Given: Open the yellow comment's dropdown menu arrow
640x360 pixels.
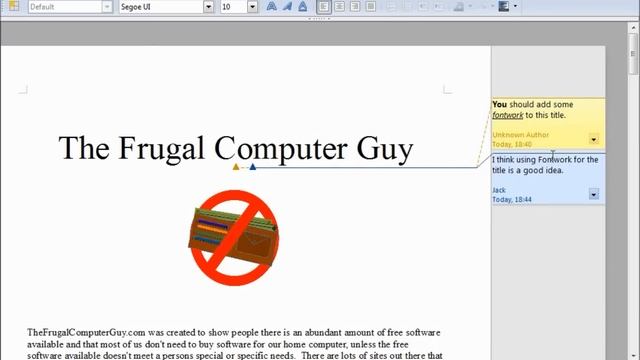Looking at the screenshot, I should [x=594, y=139].
